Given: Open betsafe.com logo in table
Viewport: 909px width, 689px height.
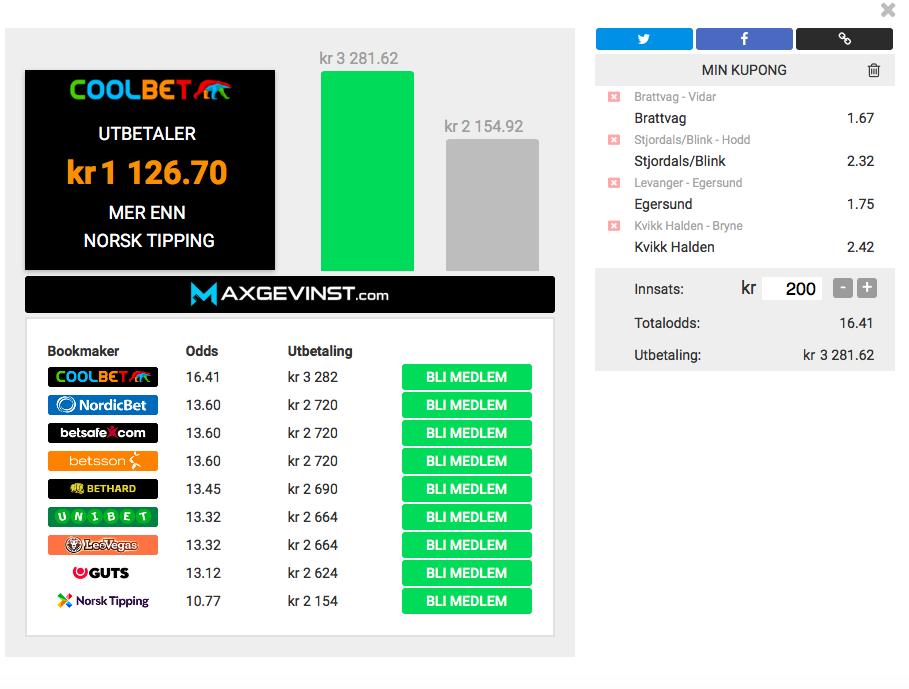Looking at the screenshot, I should [x=103, y=433].
